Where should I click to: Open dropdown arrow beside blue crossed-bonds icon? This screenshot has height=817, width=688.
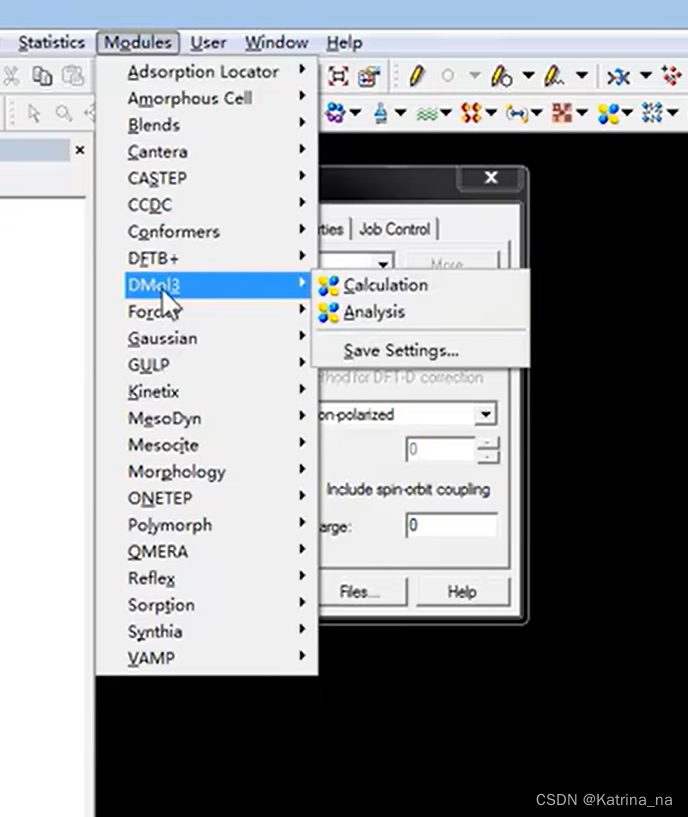[x=646, y=76]
